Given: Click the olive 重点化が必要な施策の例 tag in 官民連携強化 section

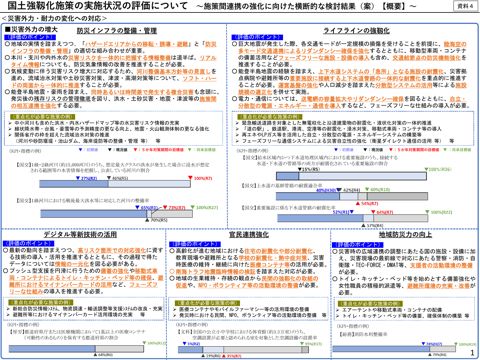Looking at the screenshot, I should tap(207, 303).
